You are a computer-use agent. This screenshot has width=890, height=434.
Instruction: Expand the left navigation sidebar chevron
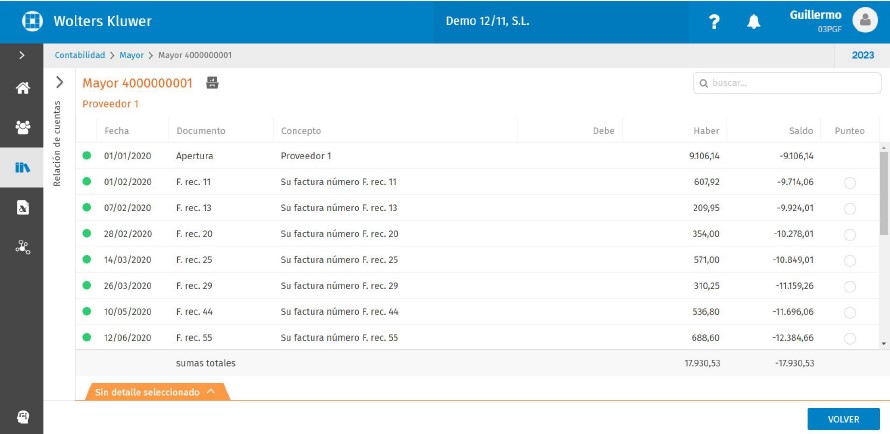tap(22, 55)
